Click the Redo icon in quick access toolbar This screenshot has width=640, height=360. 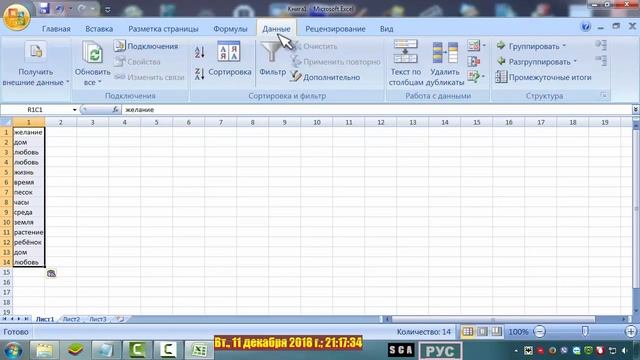(x=82, y=9)
